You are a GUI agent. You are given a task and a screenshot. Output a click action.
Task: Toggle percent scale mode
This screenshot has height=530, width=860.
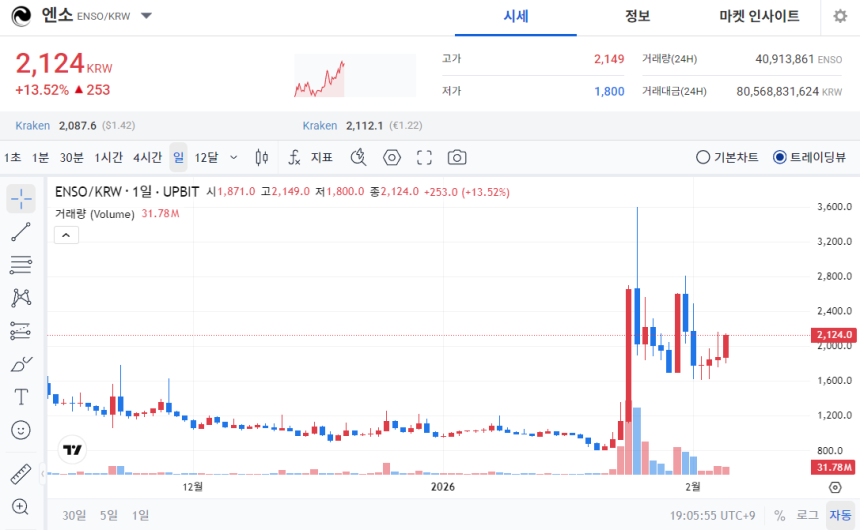[x=779, y=516]
